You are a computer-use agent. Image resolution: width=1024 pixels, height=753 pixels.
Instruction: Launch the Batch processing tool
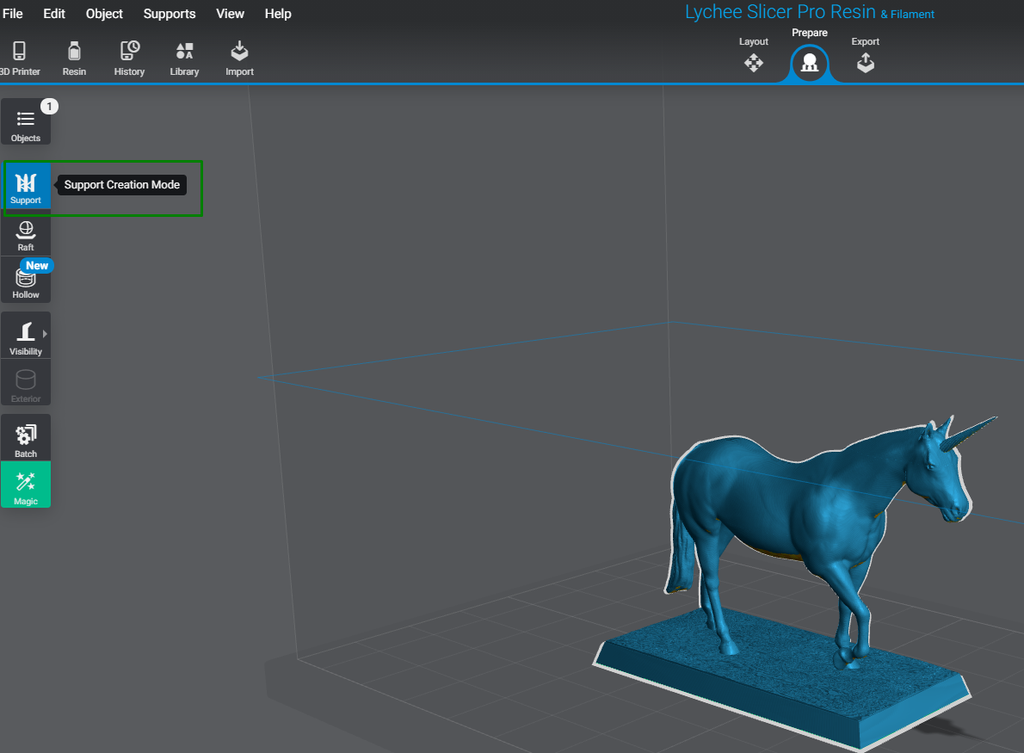(x=25, y=437)
